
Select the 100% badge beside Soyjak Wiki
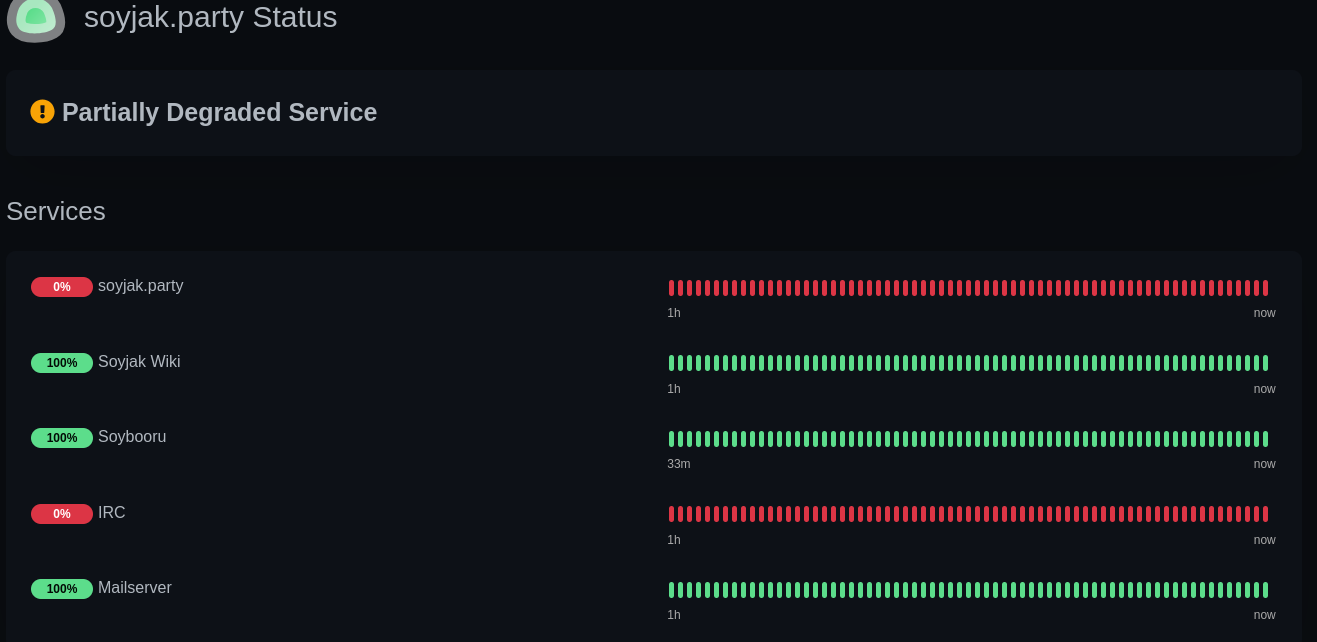coord(62,363)
